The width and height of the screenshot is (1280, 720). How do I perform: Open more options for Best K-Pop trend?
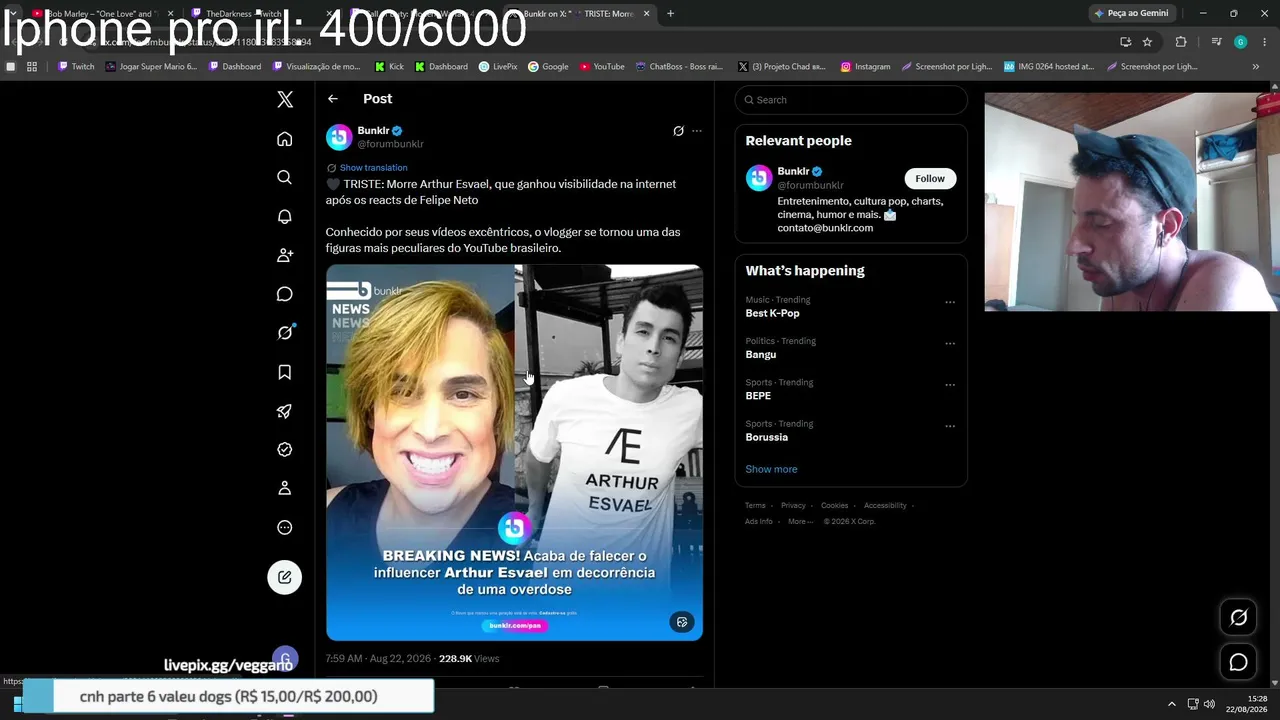point(950,302)
